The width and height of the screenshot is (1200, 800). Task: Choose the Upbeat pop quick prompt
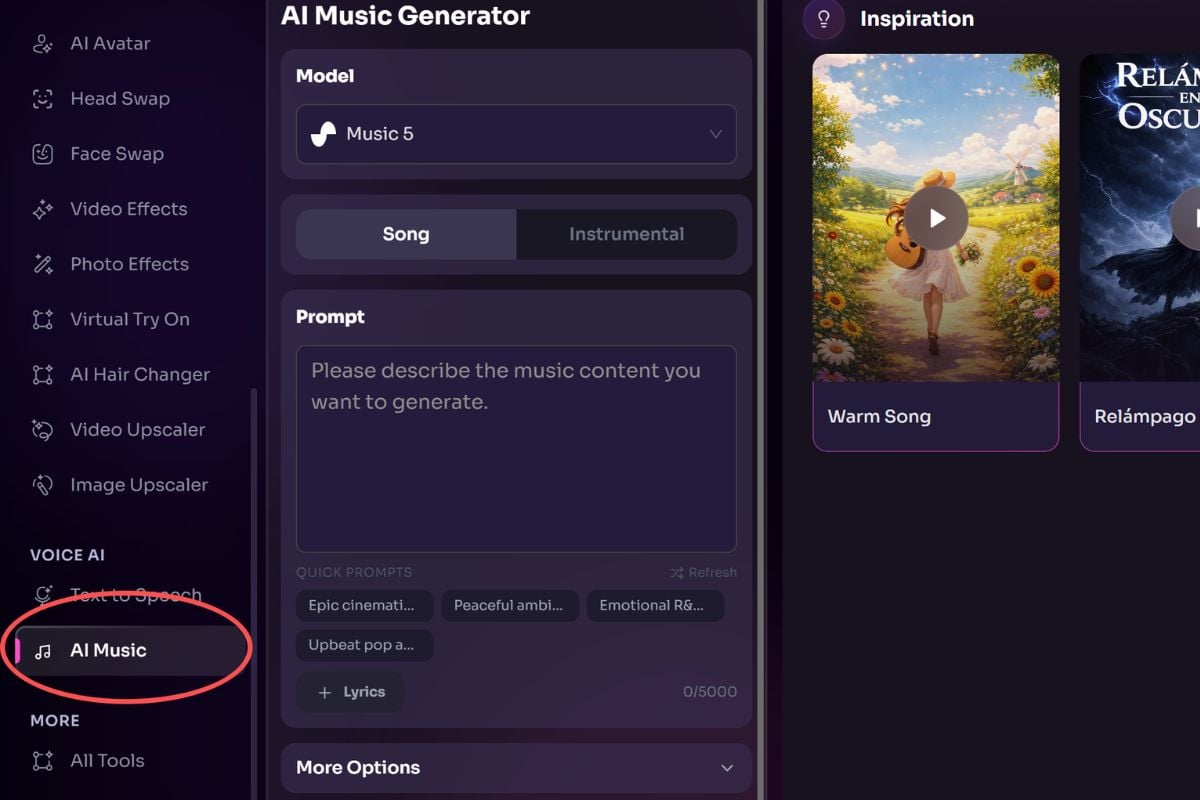364,645
